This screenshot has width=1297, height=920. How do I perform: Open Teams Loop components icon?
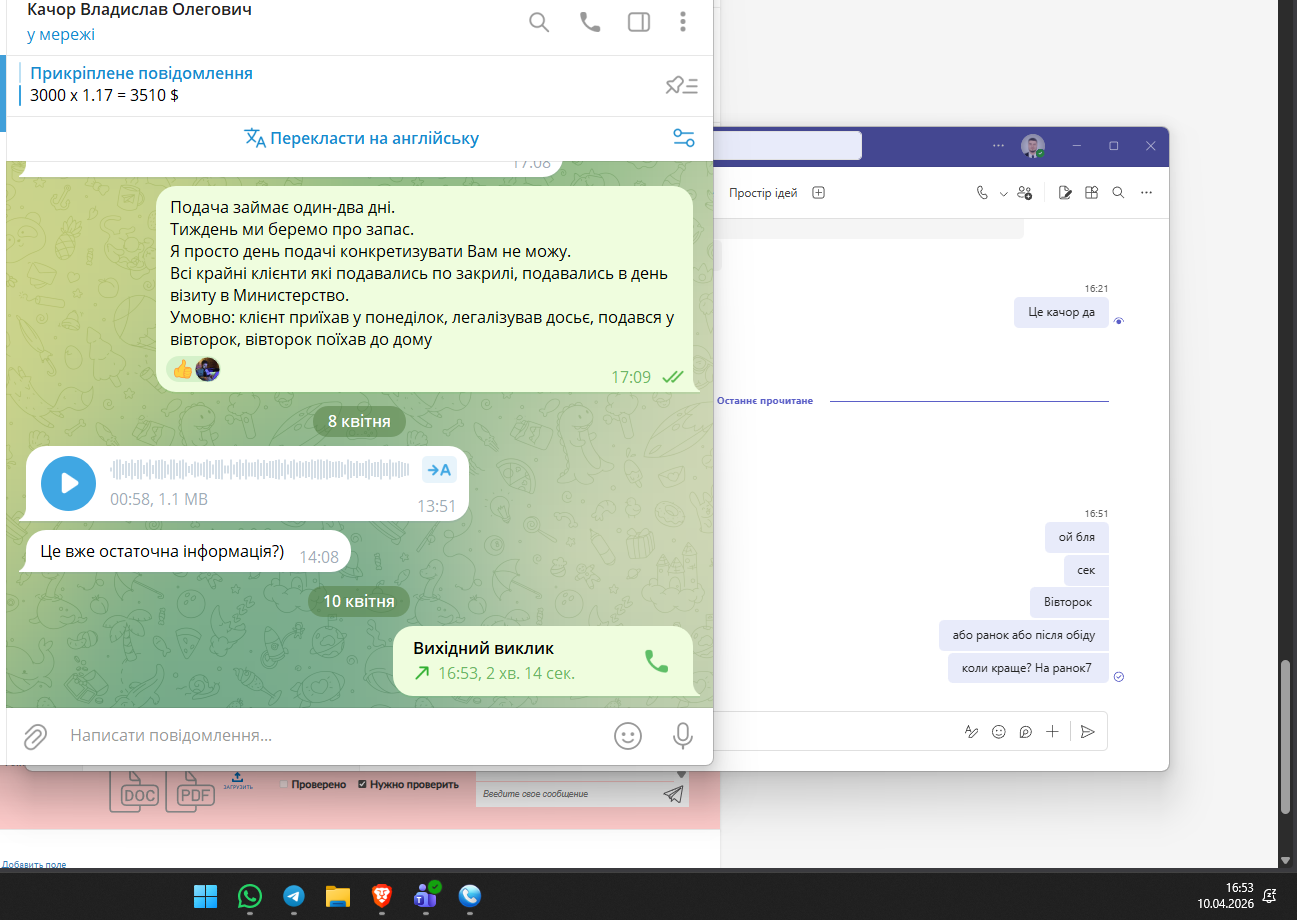[x=1025, y=732]
